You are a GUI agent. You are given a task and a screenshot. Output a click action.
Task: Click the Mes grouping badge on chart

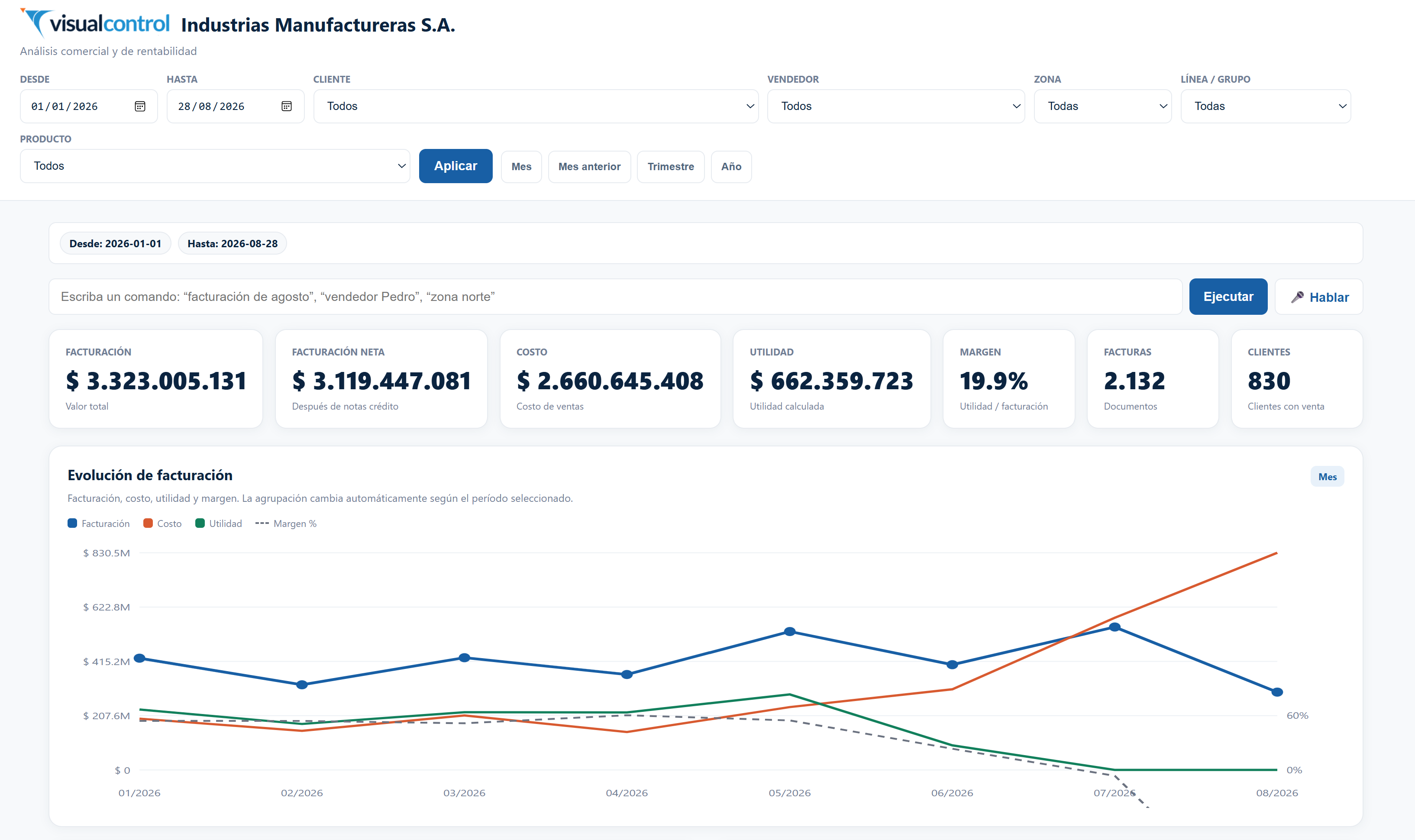click(1327, 477)
